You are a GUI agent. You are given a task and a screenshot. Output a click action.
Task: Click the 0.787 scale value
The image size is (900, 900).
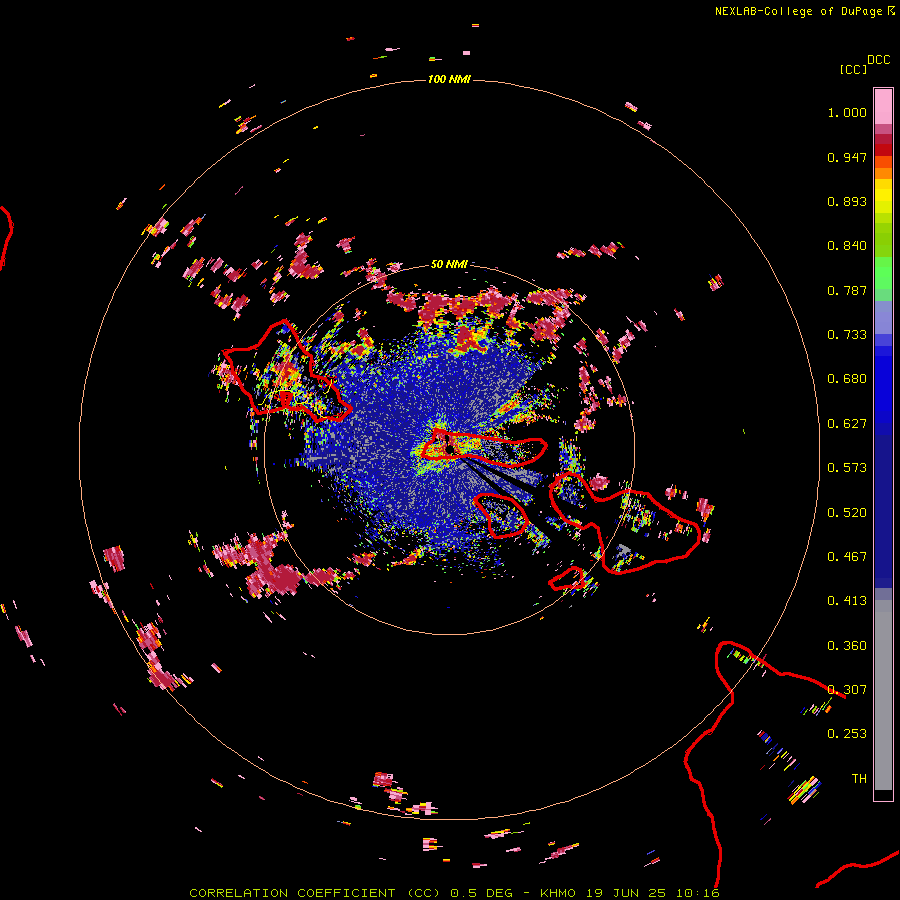[x=847, y=290]
